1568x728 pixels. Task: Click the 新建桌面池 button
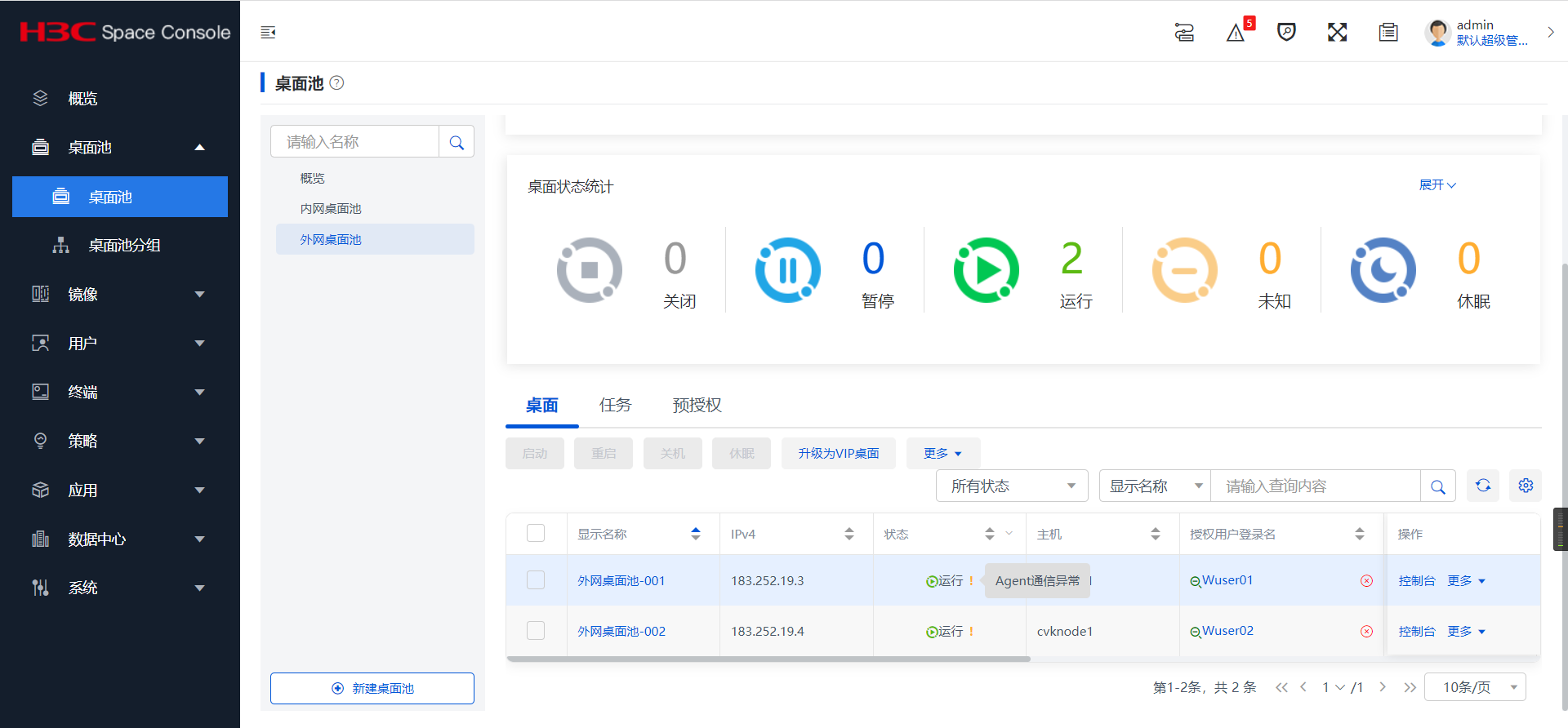click(372, 688)
